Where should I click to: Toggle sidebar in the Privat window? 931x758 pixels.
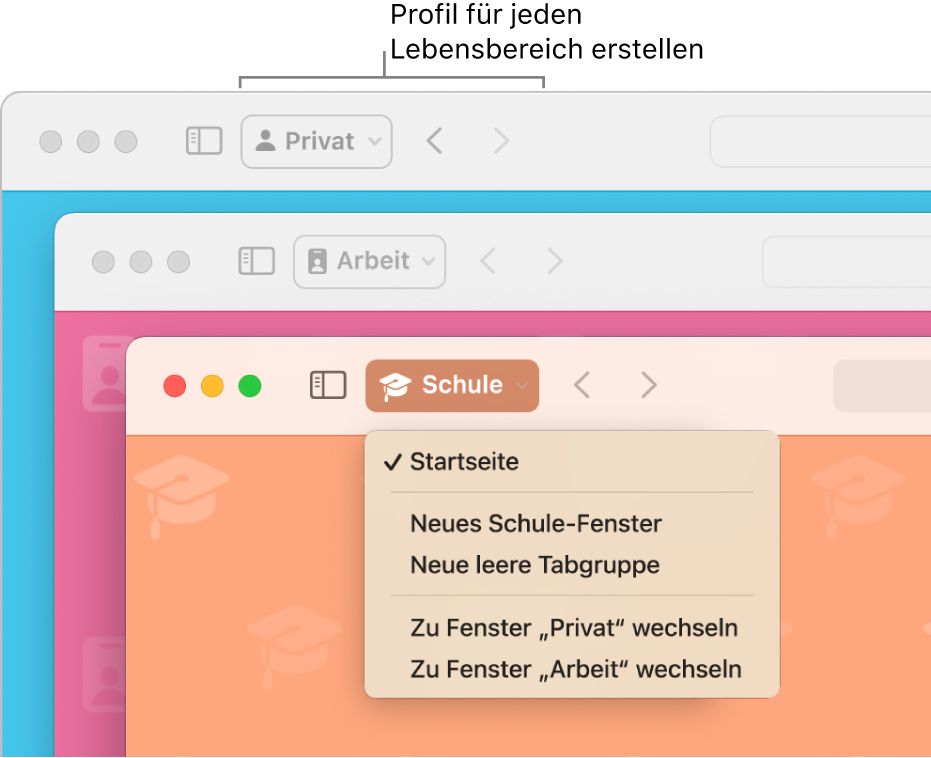pyautogui.click(x=204, y=141)
